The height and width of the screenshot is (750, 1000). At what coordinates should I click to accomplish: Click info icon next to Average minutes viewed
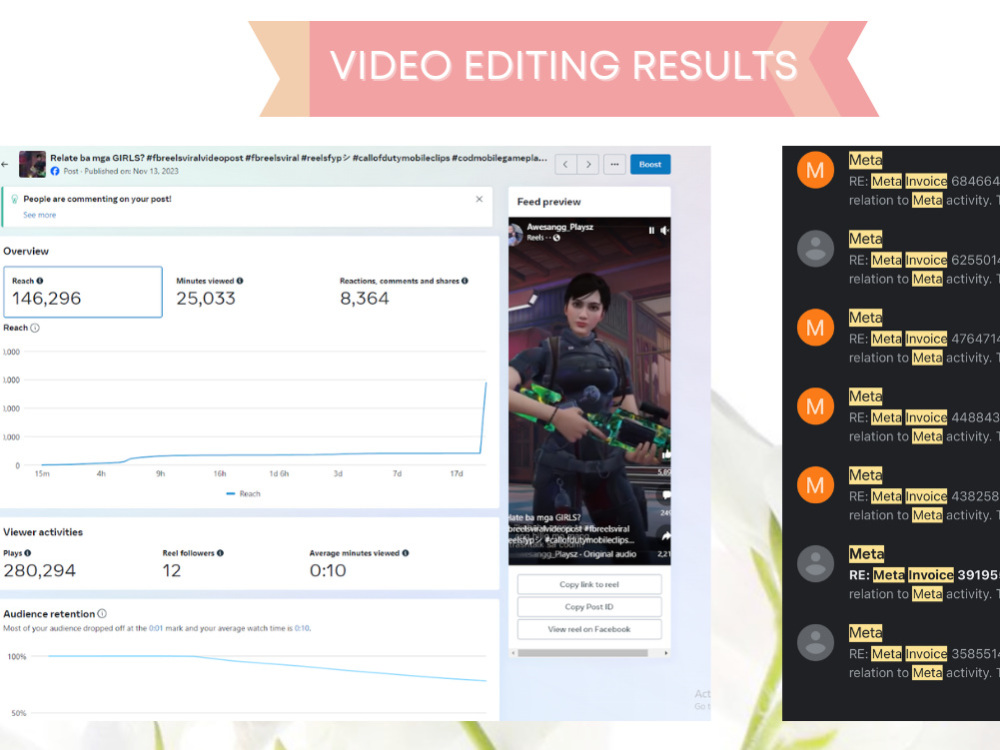click(406, 553)
